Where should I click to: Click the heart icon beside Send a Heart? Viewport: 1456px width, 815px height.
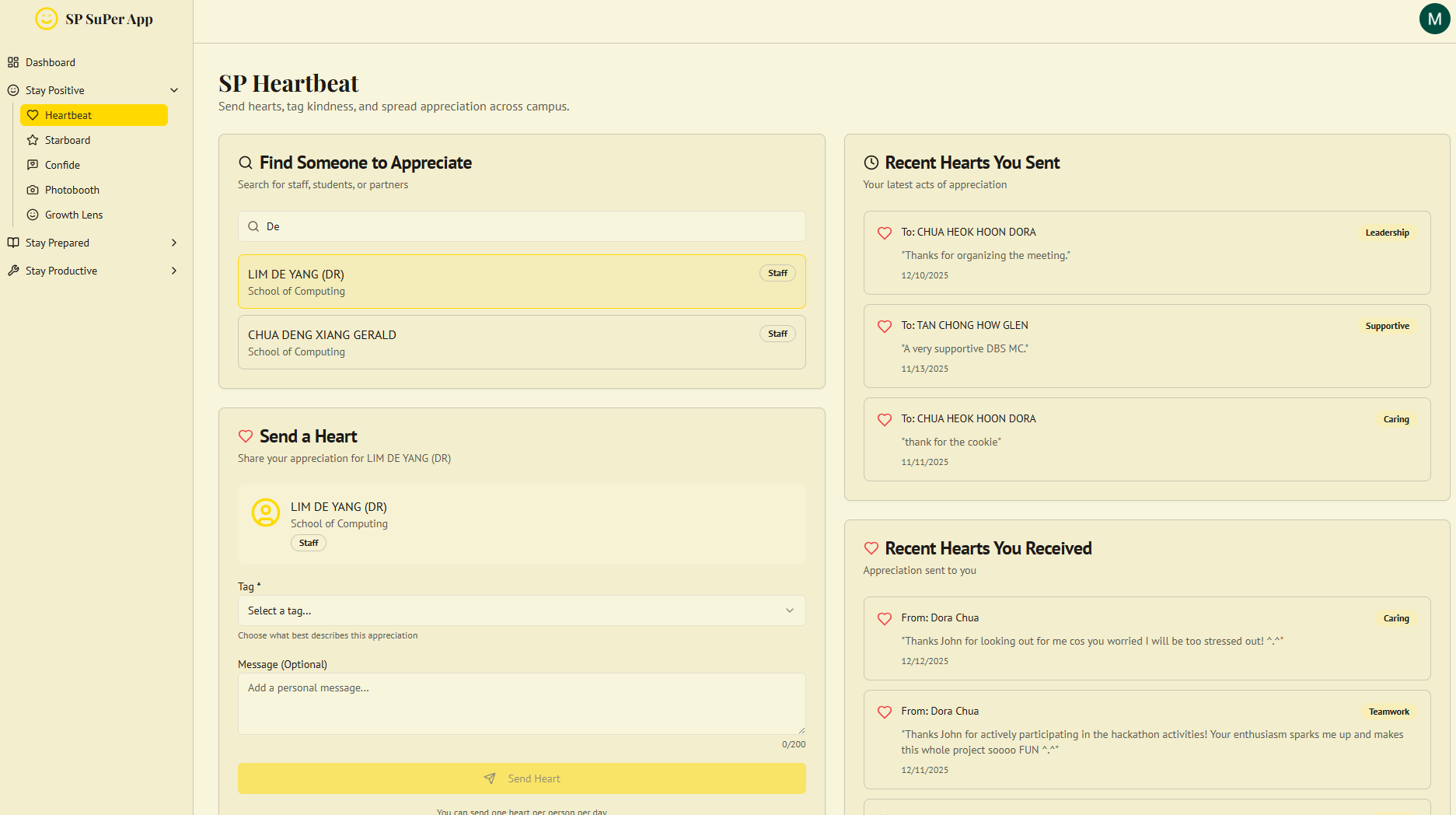tap(246, 436)
